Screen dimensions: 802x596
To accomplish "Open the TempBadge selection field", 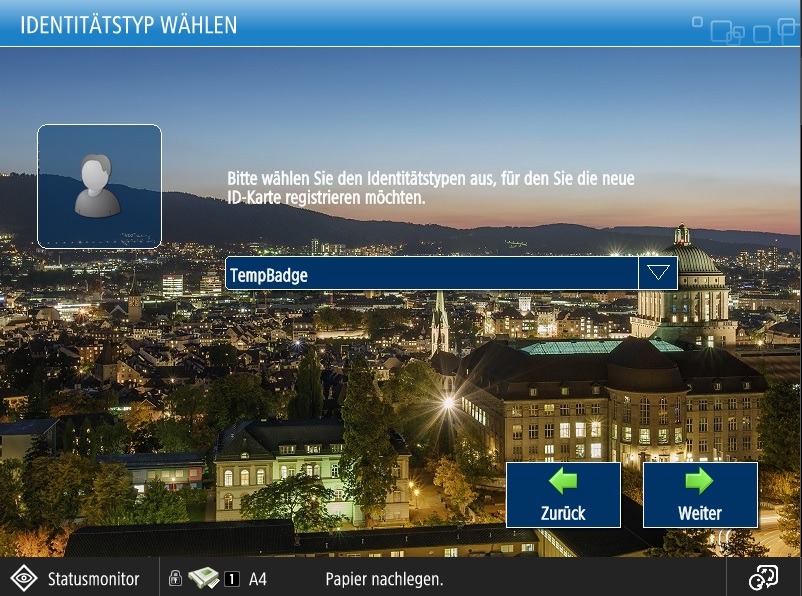I will (x=431, y=273).
